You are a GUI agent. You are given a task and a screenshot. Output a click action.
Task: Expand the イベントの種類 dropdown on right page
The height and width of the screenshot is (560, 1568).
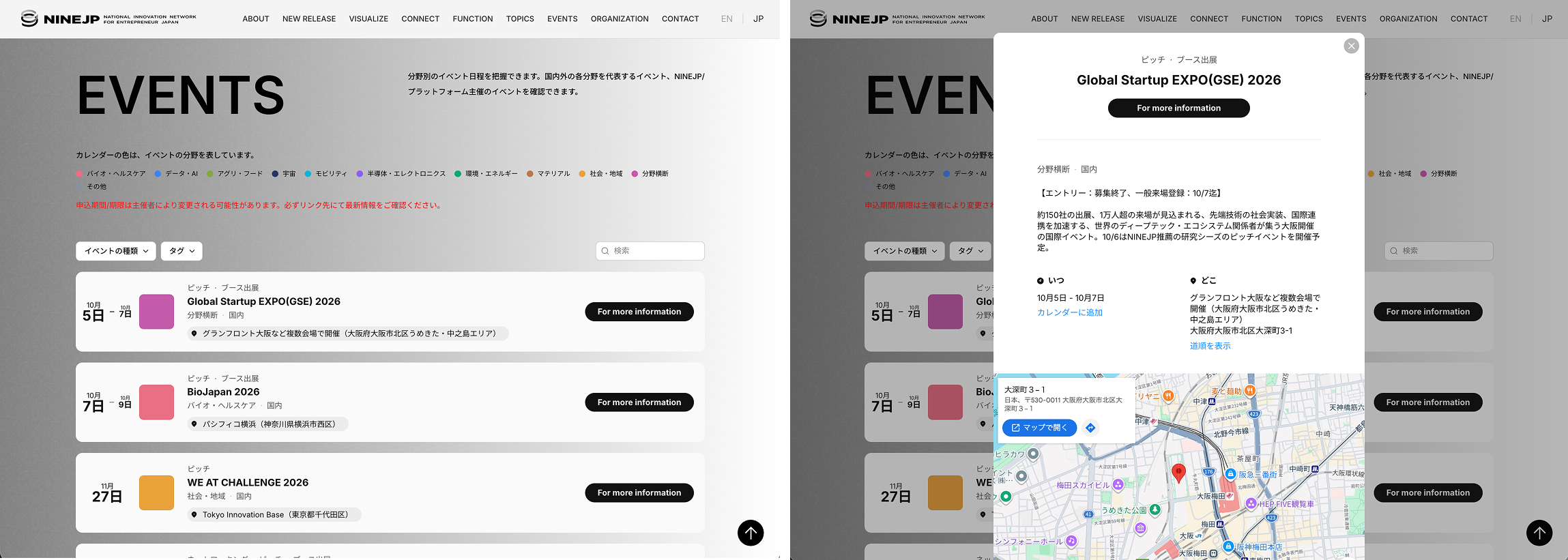point(905,251)
